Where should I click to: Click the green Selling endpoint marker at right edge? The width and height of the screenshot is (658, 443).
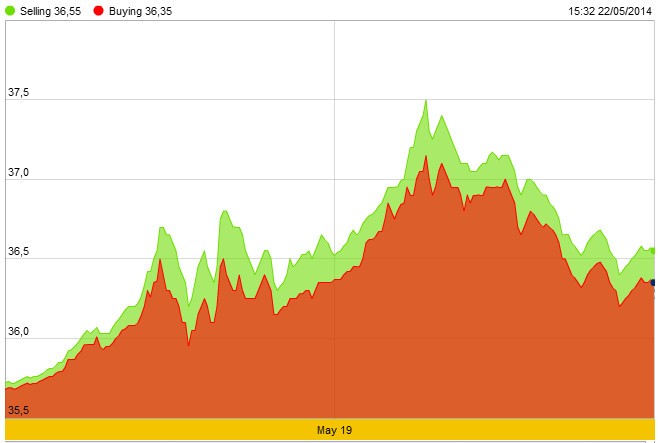653,250
